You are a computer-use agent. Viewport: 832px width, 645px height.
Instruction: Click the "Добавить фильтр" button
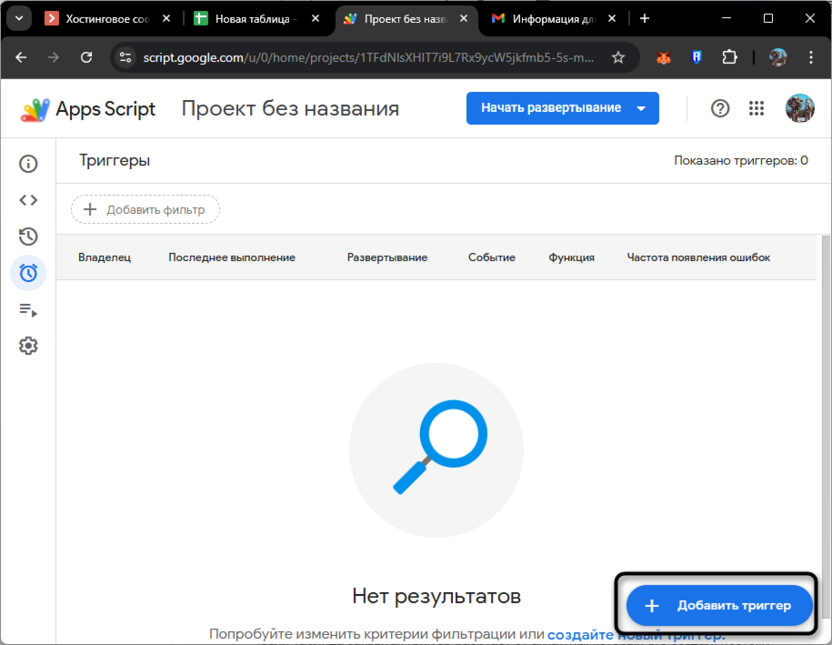coord(144,209)
